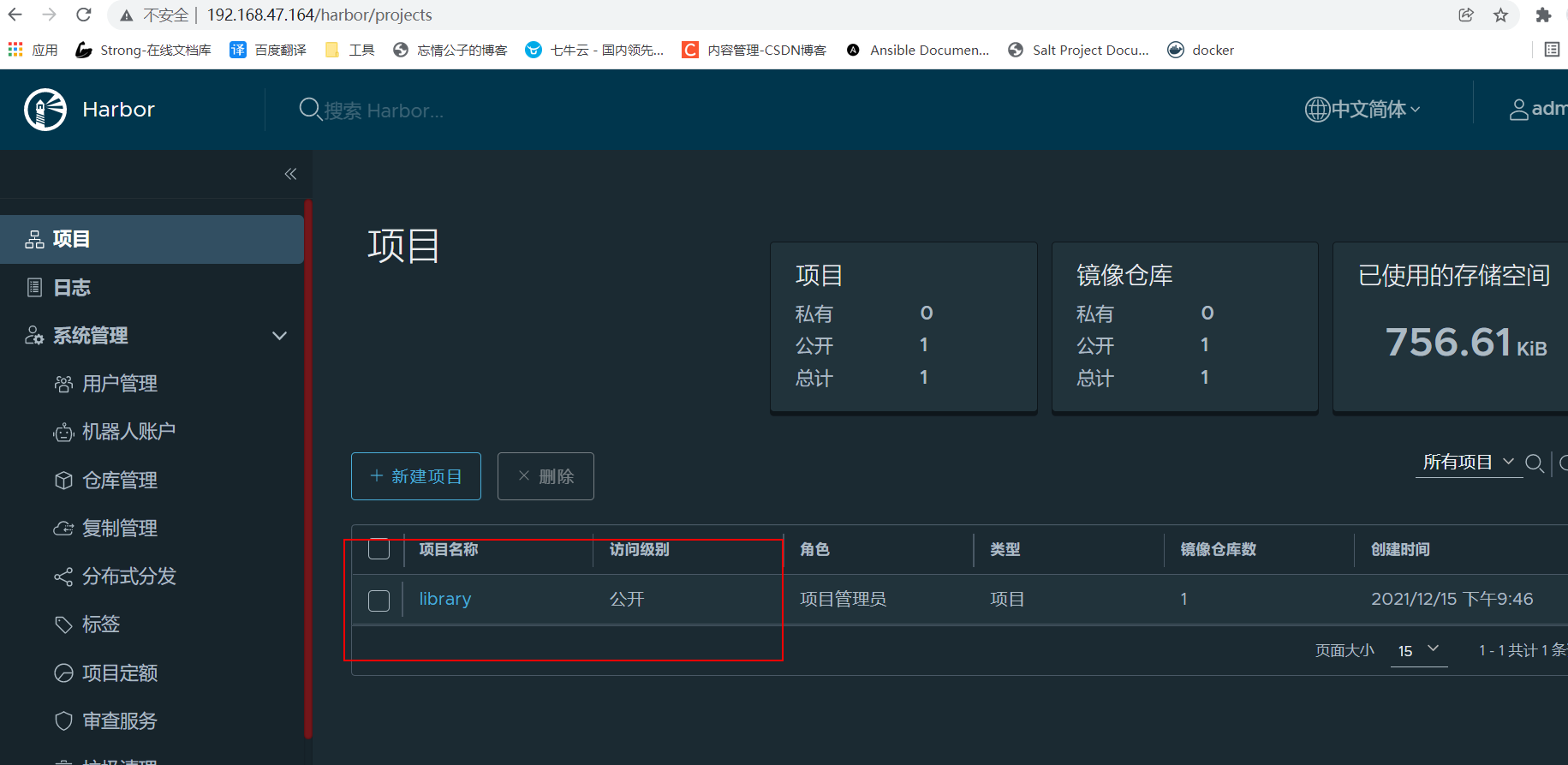Open the Ansible Documentation bookmark
This screenshot has height=765, width=1568.
[x=917, y=50]
